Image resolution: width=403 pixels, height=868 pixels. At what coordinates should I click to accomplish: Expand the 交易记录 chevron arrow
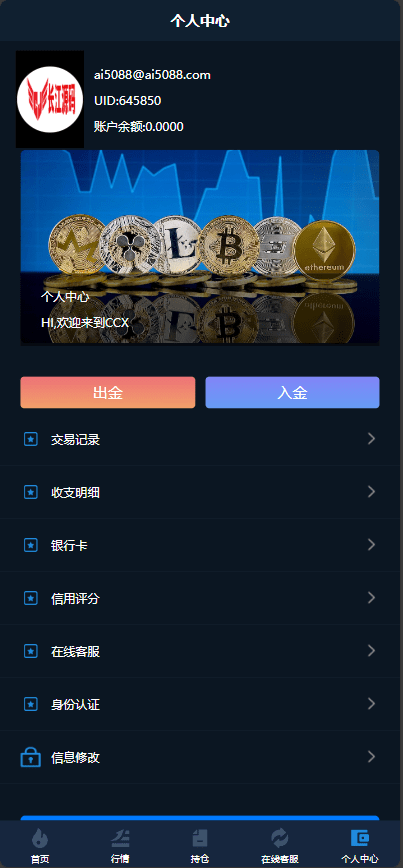point(371,439)
